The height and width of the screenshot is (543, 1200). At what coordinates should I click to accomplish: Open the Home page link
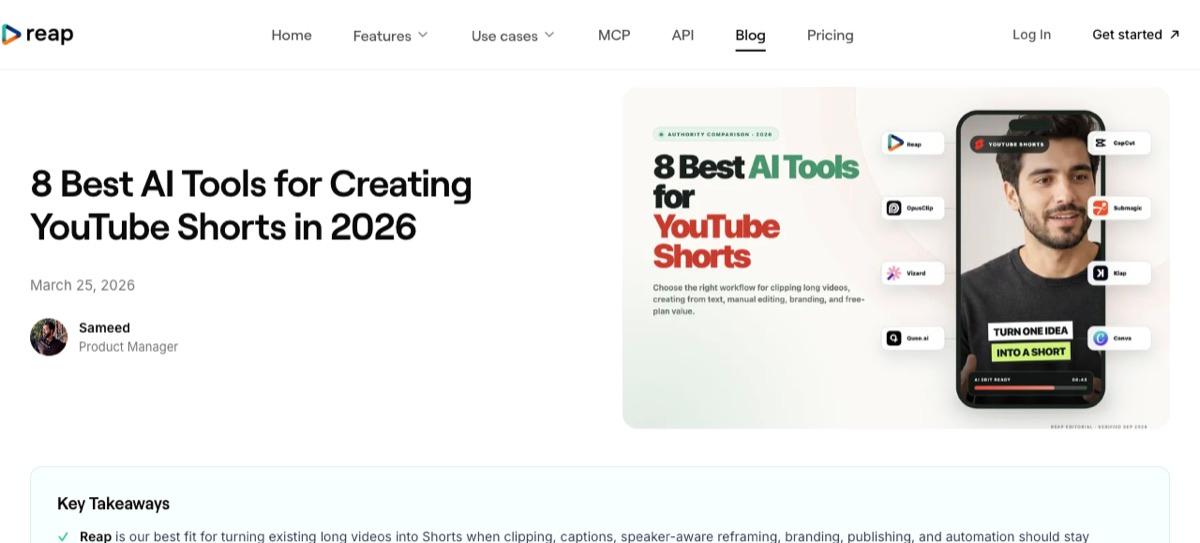[291, 35]
